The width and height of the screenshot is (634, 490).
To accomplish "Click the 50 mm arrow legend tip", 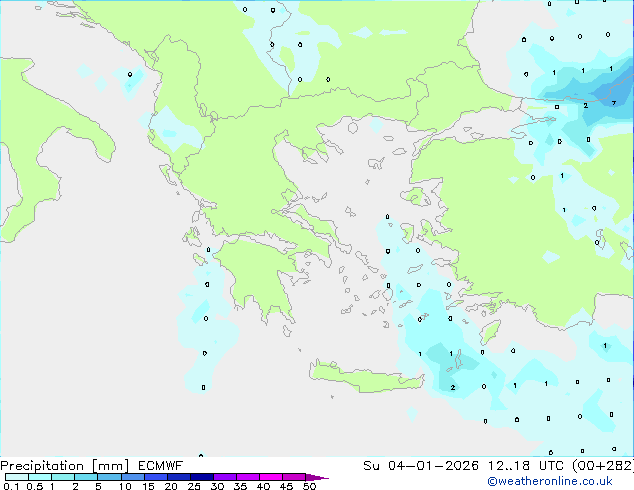I will (317, 477).
